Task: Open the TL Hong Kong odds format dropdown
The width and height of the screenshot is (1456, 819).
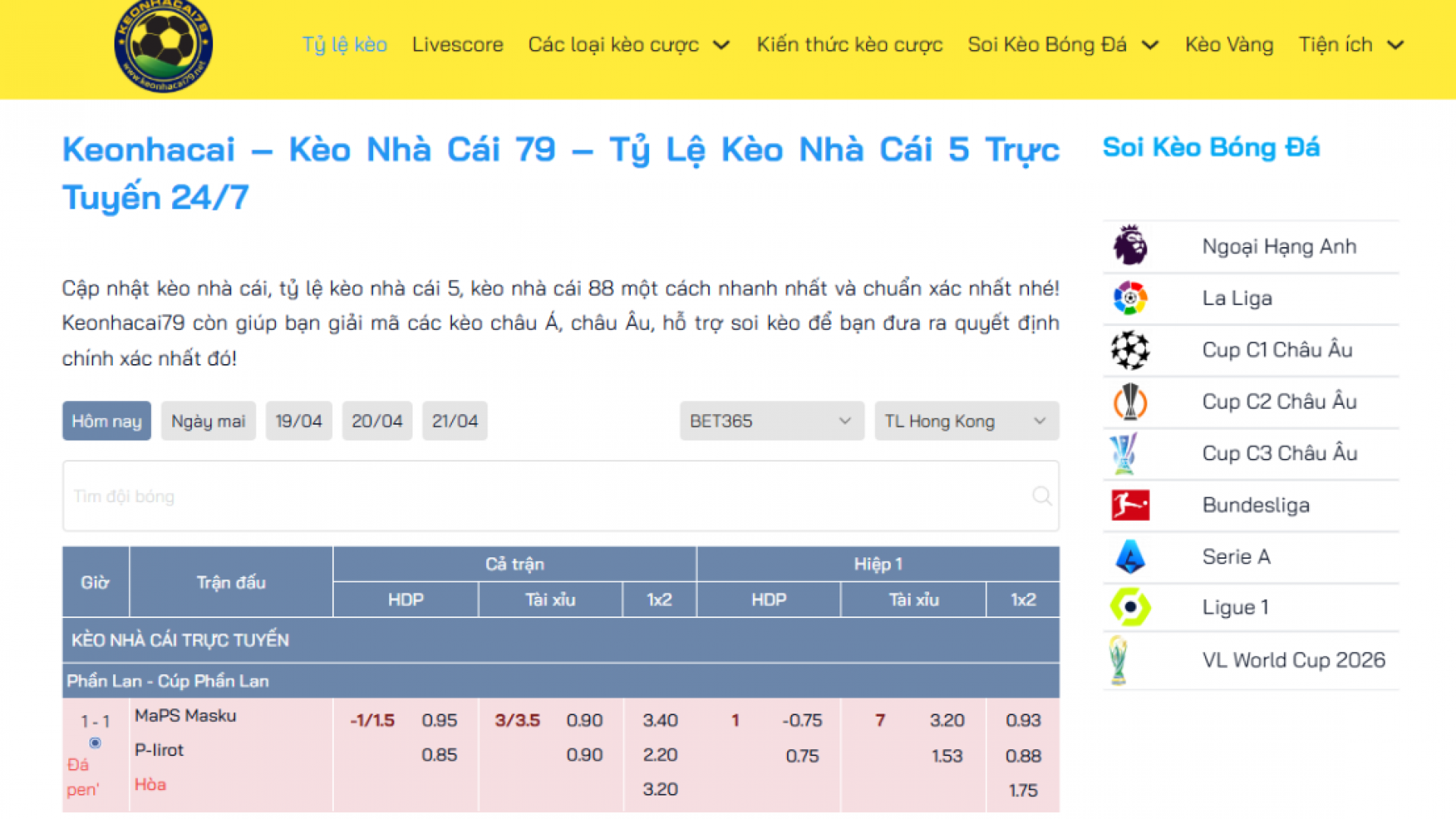Action: coord(966,421)
